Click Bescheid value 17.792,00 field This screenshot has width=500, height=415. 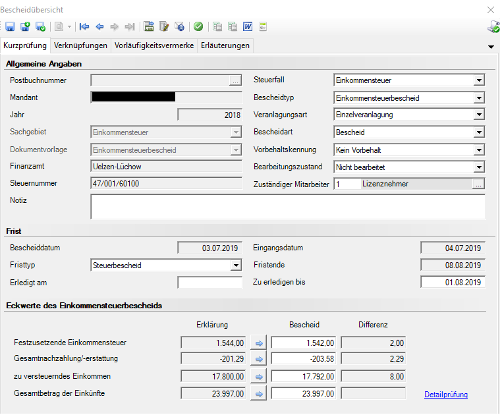(x=303, y=377)
